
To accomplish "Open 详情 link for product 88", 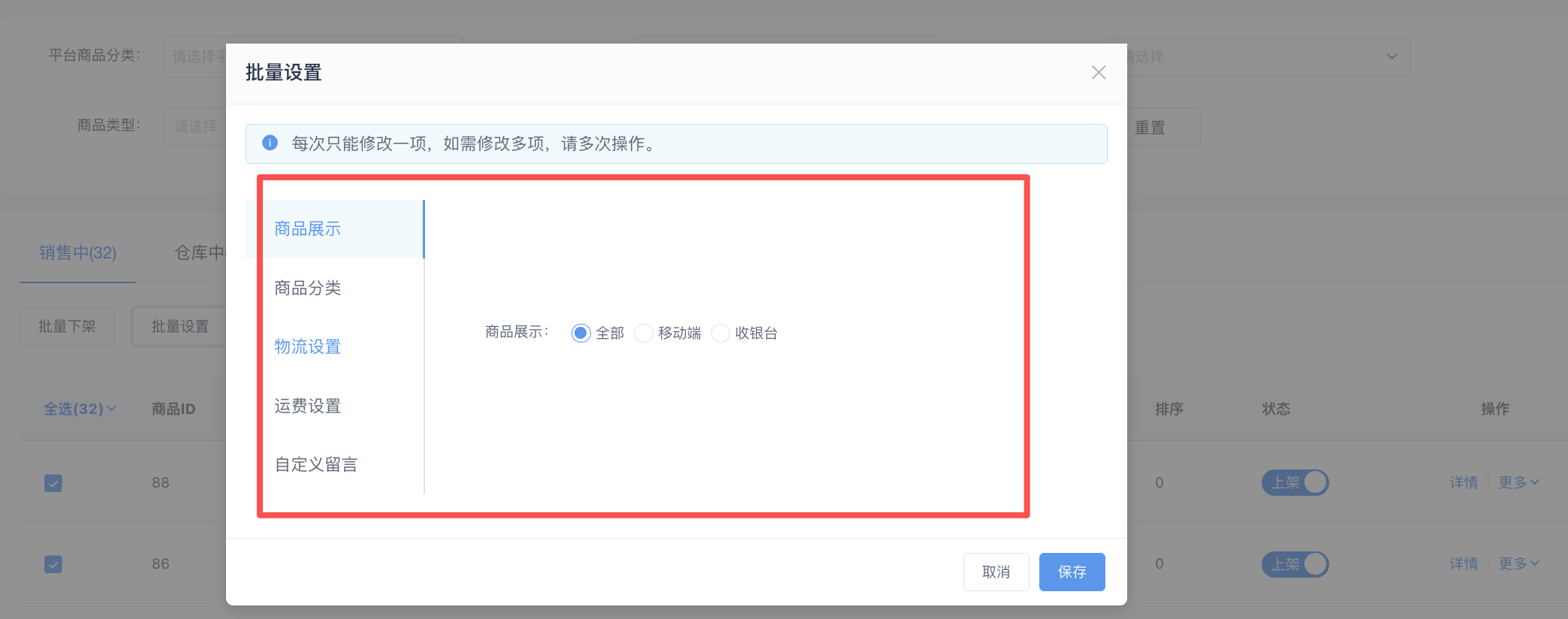I will pos(1464,482).
